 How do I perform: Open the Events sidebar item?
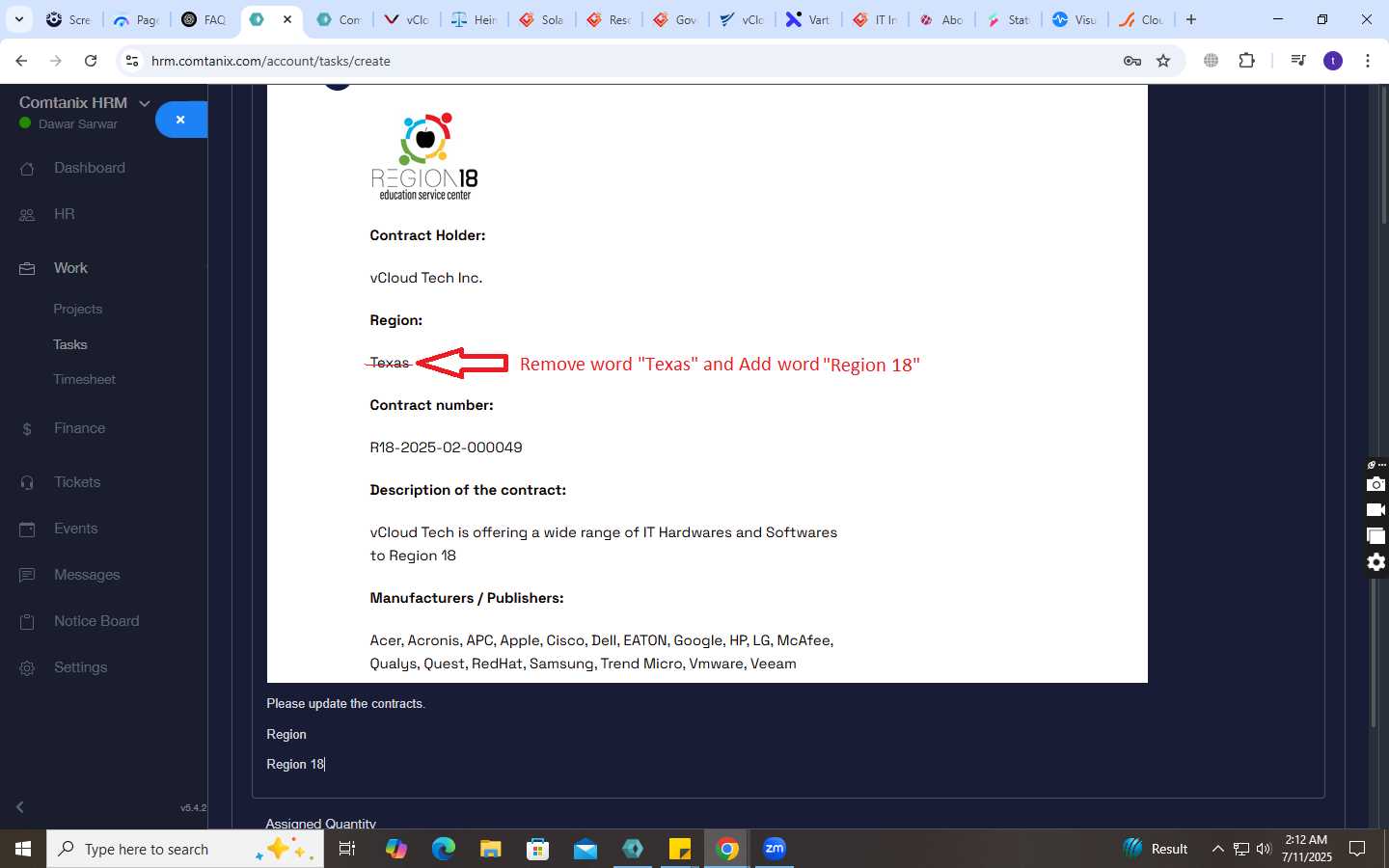(76, 529)
